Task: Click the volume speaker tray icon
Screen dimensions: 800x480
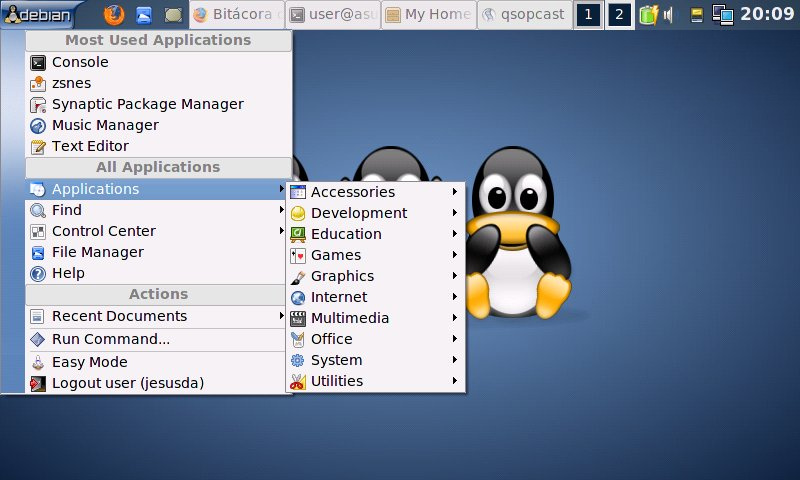Action: click(x=668, y=15)
